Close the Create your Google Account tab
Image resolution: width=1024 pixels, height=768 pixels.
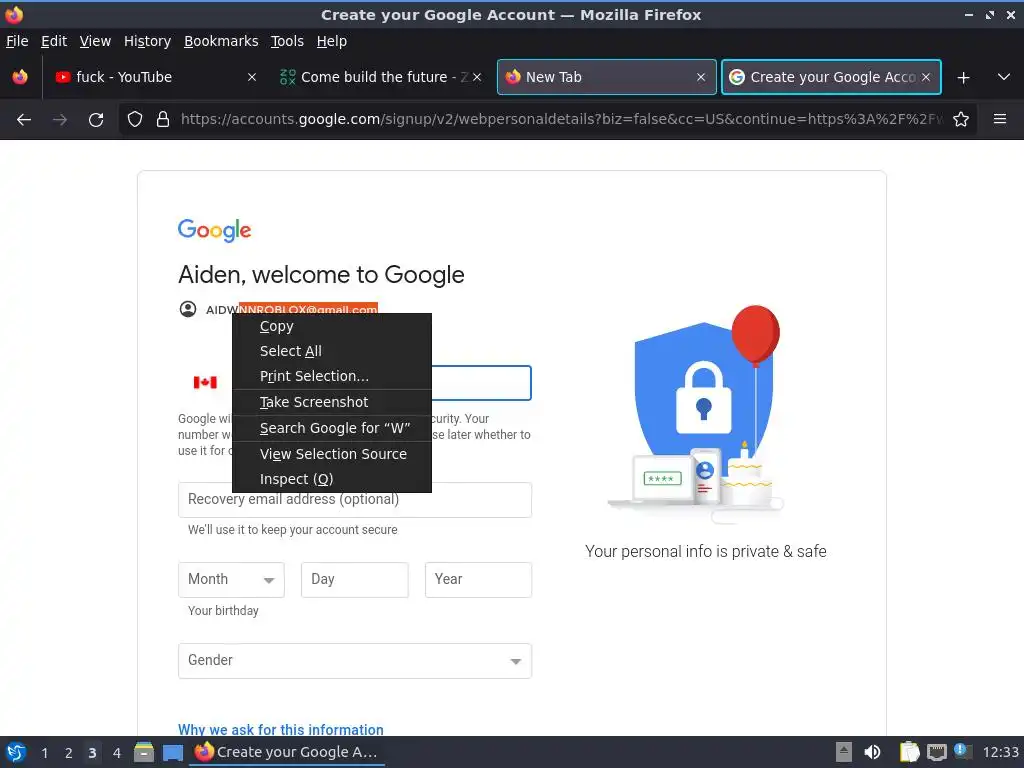pyautogui.click(x=926, y=77)
